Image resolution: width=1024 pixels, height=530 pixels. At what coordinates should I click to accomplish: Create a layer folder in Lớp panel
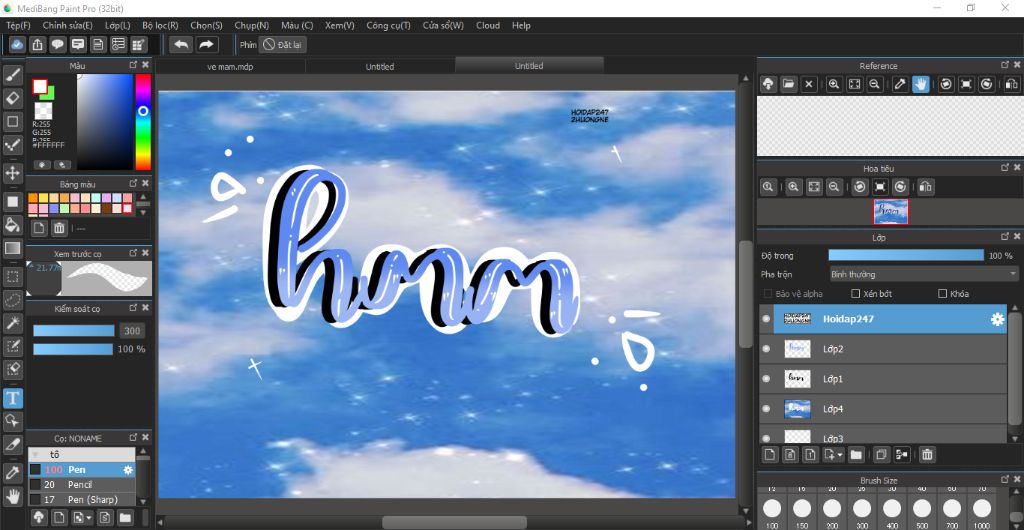point(856,454)
